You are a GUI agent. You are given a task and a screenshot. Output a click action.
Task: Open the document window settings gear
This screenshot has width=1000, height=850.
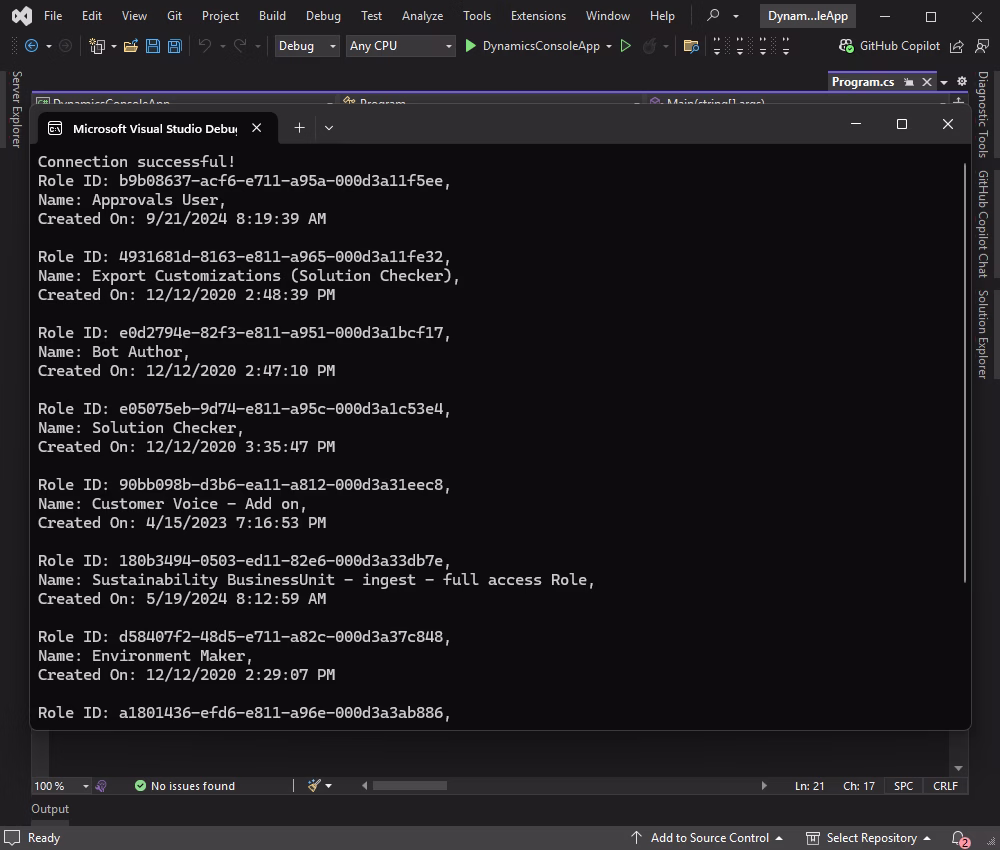(962, 82)
